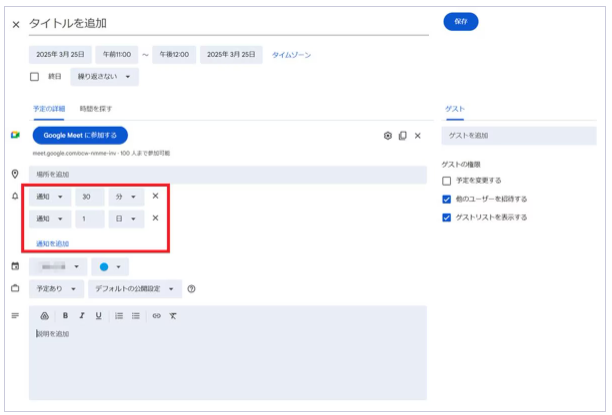Viewport: 612px width, 415px height.
Task: Click the Google Drive attachment icon
Action: click(x=45, y=315)
